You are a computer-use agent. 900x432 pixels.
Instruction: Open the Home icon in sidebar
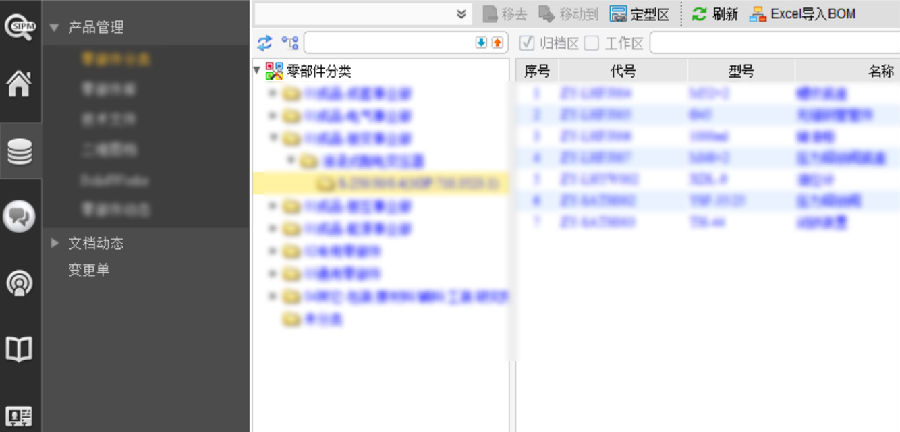point(19,83)
